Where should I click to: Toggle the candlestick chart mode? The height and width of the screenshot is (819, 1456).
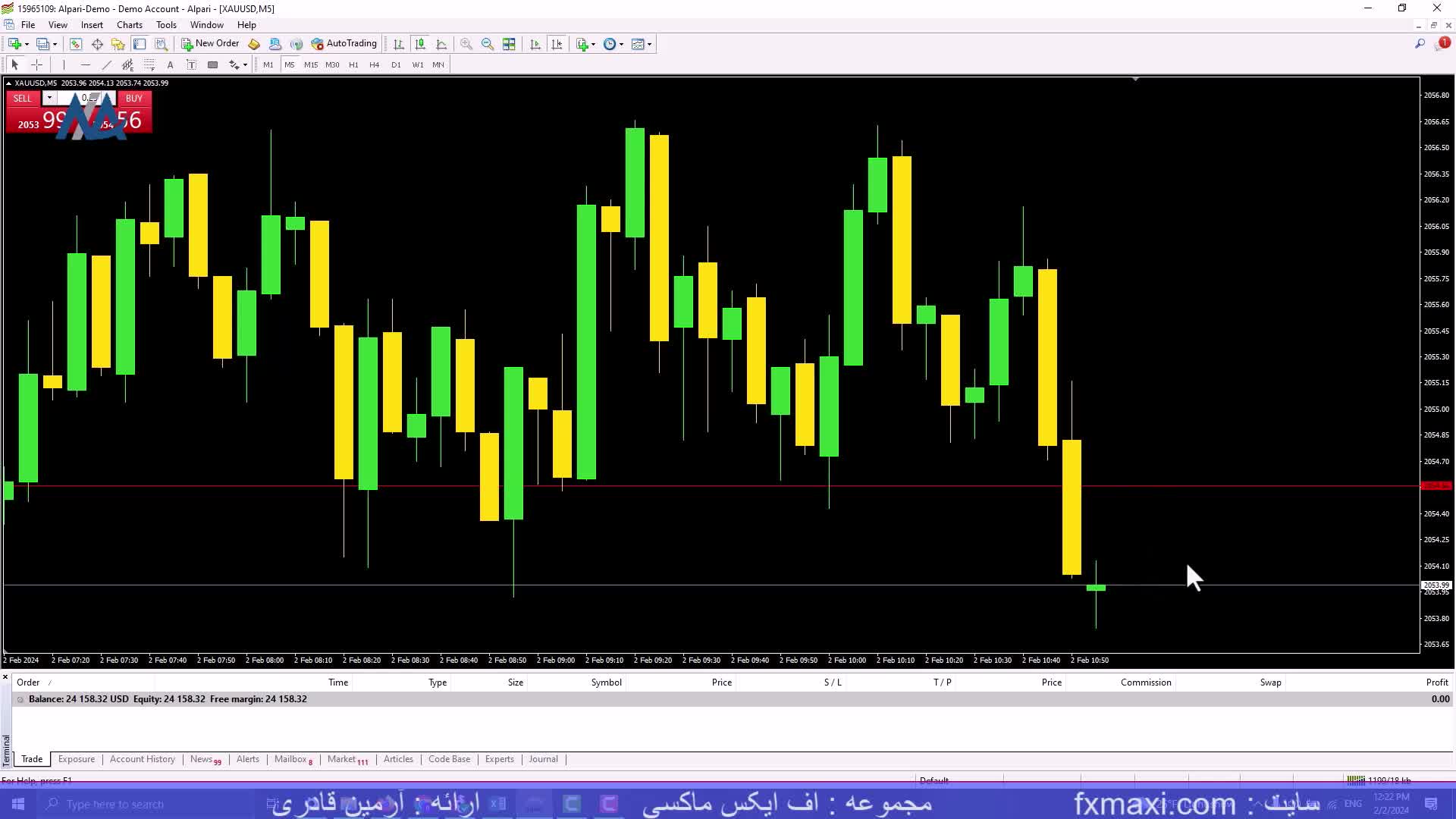point(420,44)
